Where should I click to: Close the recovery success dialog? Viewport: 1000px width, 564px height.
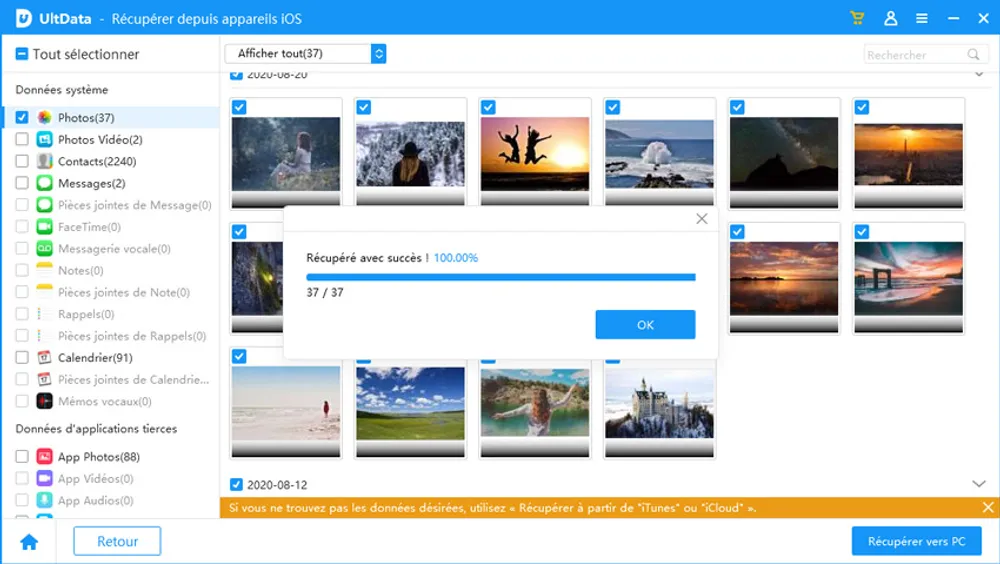701,219
